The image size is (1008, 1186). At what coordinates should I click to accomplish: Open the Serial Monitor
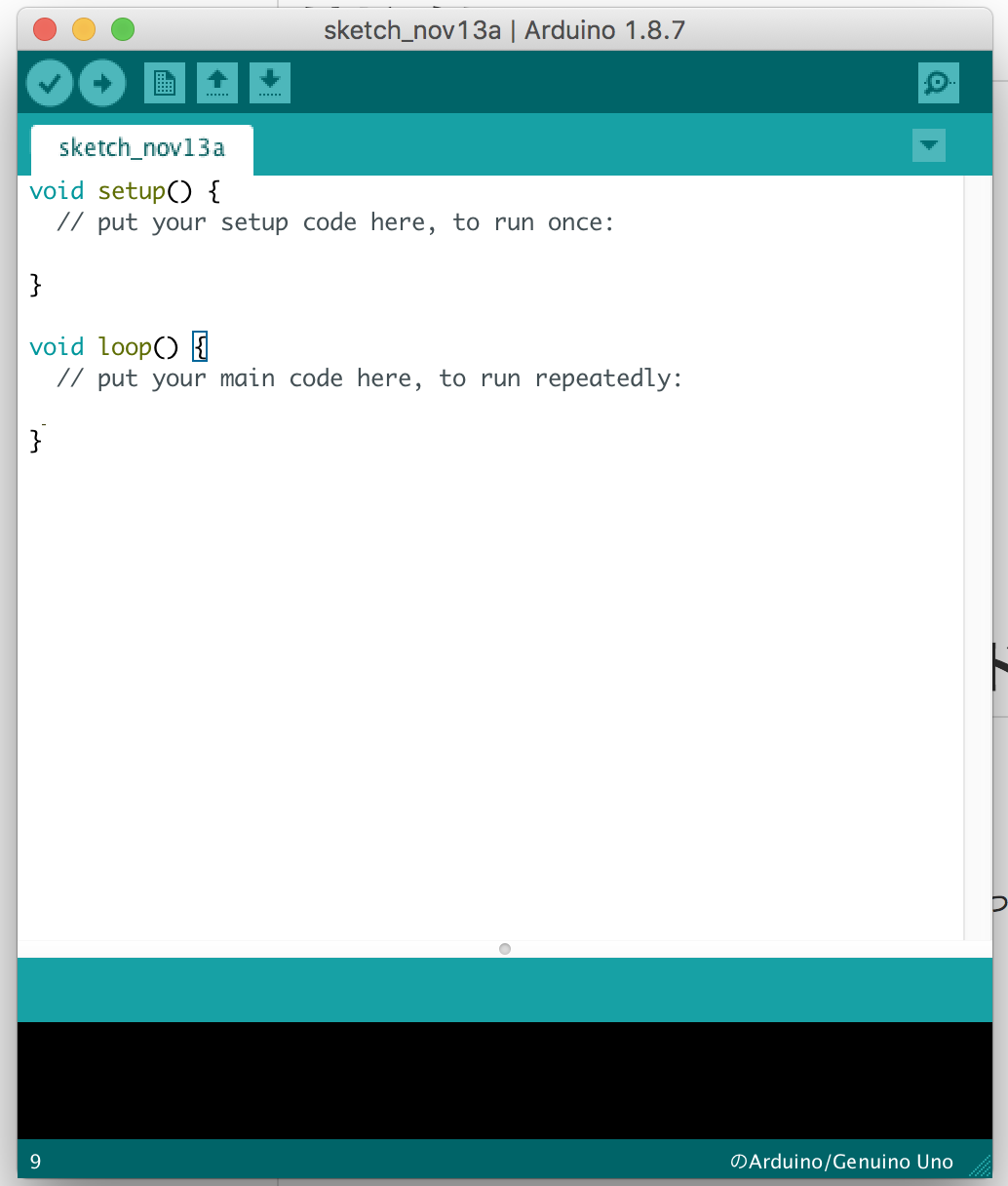point(937,83)
